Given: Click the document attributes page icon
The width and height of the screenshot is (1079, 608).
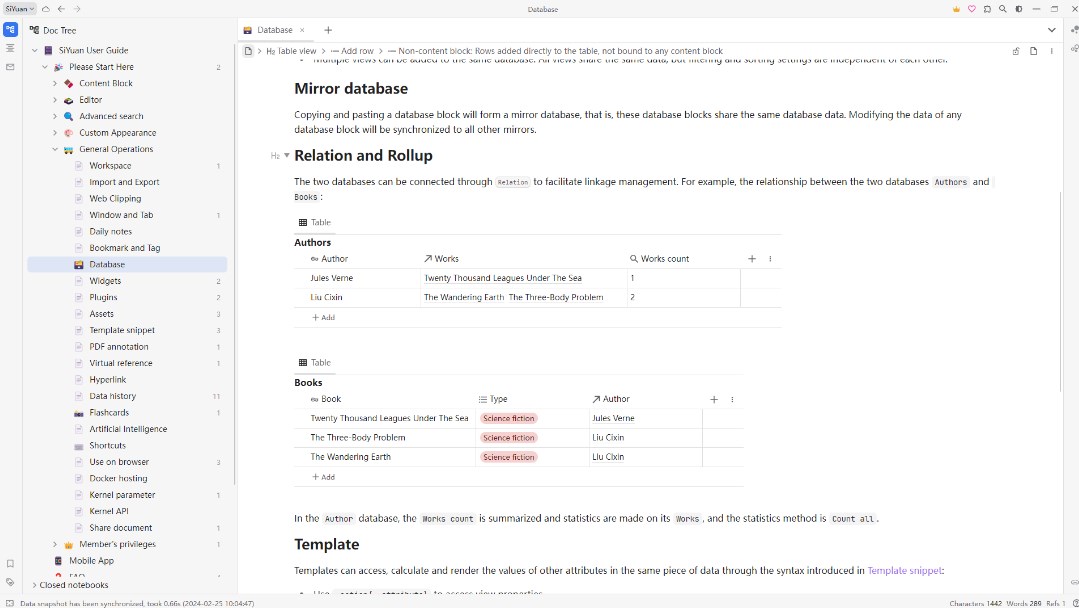Looking at the screenshot, I should pyautogui.click(x=1033, y=51).
